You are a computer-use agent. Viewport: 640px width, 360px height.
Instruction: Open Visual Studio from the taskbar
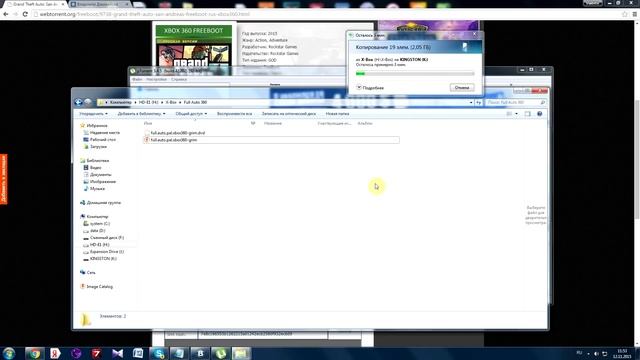pyautogui.click(x=117, y=353)
